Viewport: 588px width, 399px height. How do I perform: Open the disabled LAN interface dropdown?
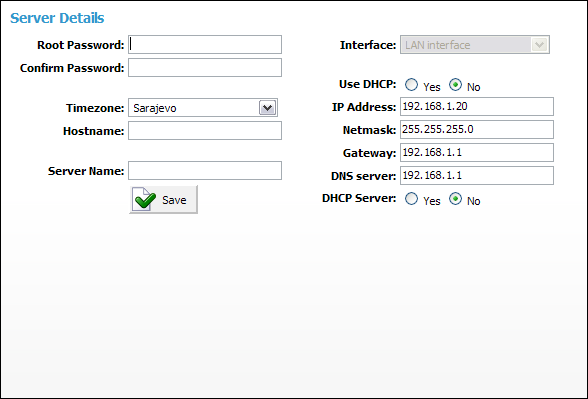click(x=475, y=45)
